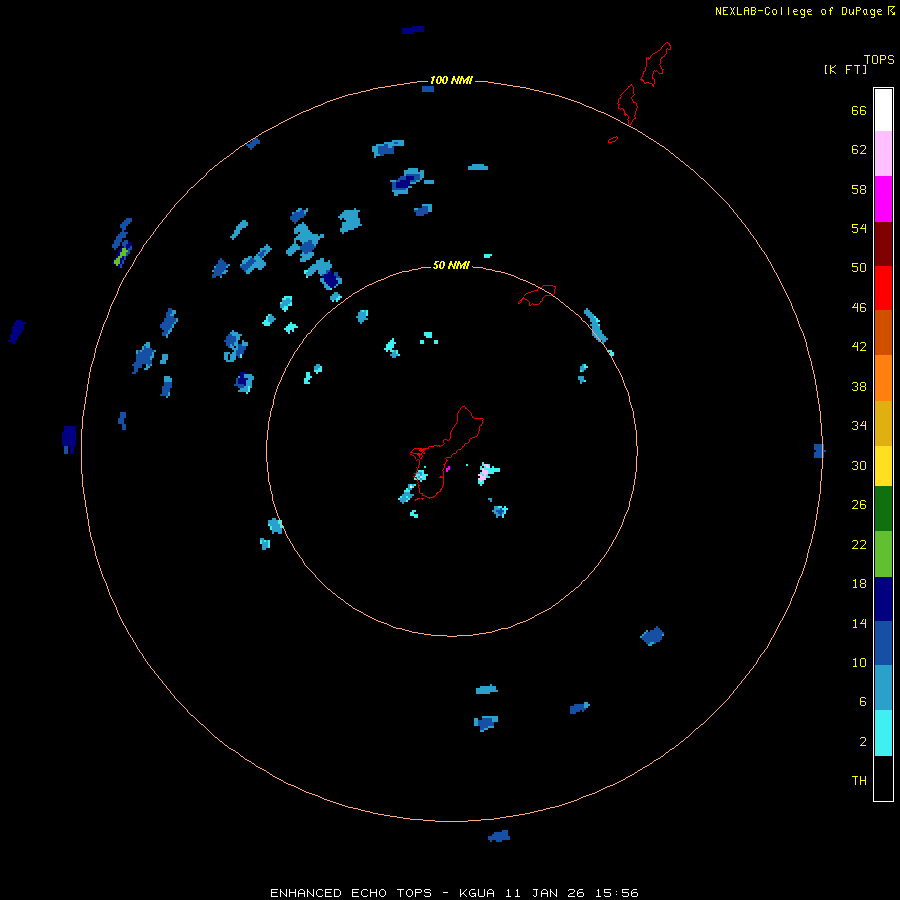Click the "NEXLAB-College of DuPage" credit text
The height and width of the screenshot is (900, 900).
point(798,11)
